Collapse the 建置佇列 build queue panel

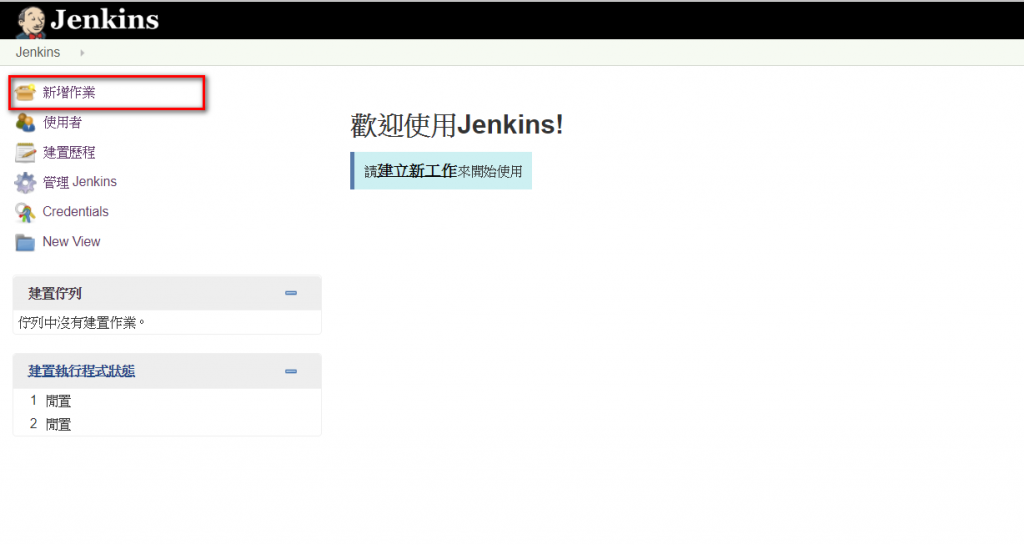(x=291, y=293)
